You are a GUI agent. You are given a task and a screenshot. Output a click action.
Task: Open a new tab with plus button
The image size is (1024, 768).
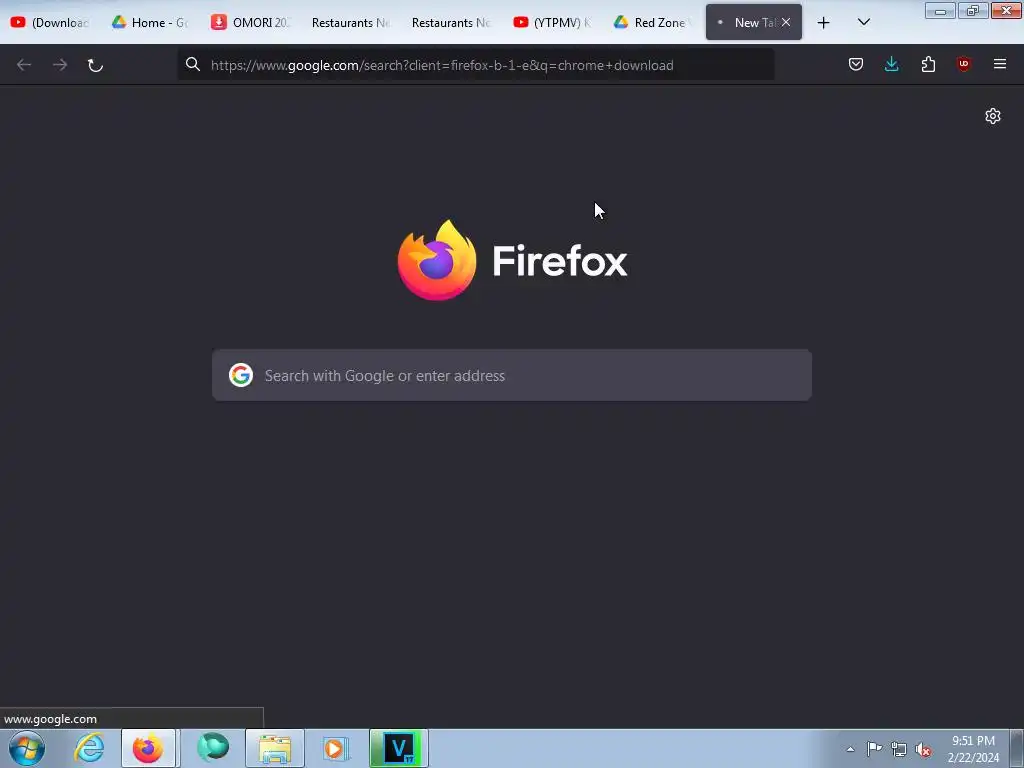pos(824,23)
